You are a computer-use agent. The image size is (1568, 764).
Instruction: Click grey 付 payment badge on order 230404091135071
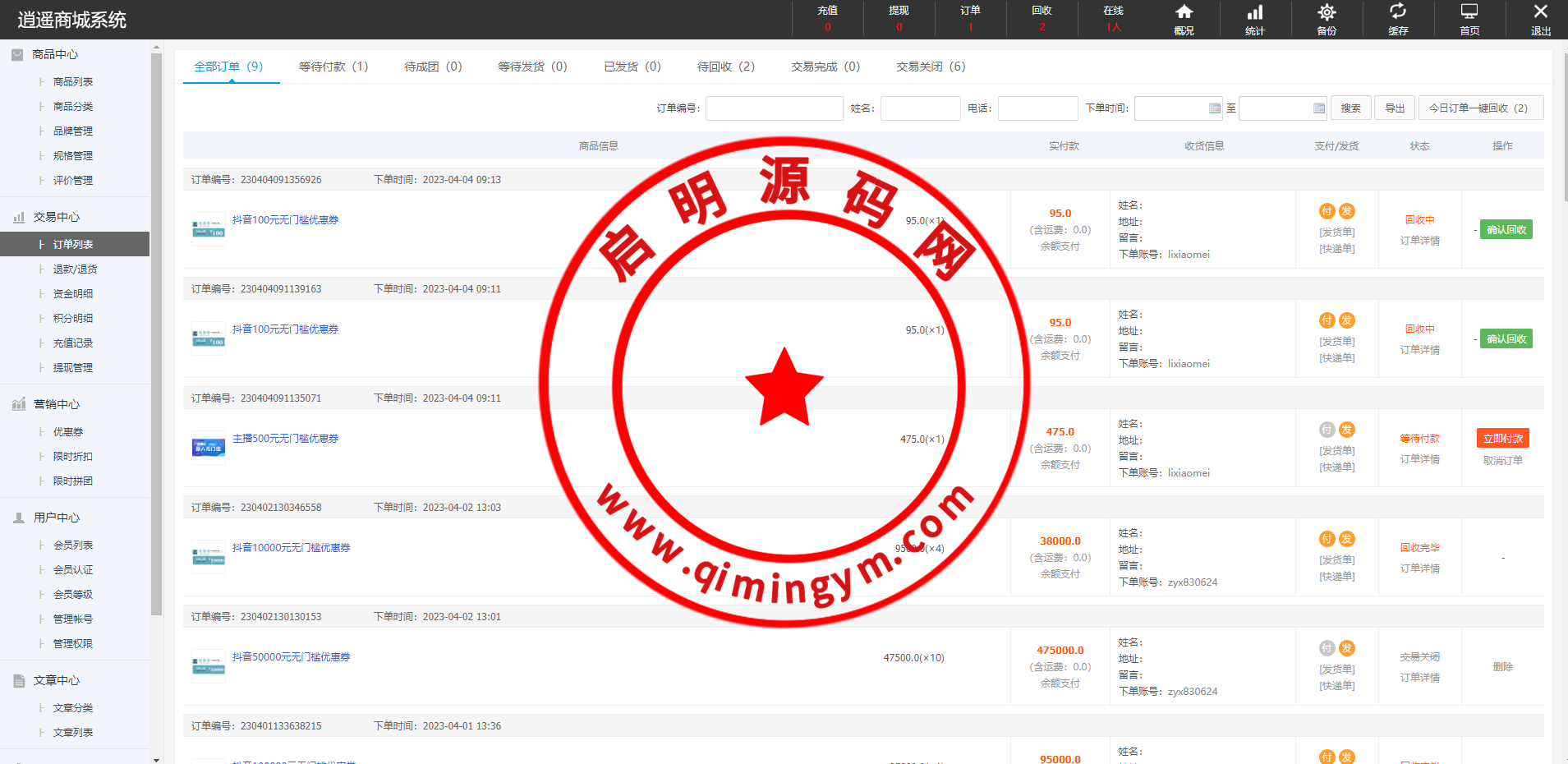point(1327,430)
